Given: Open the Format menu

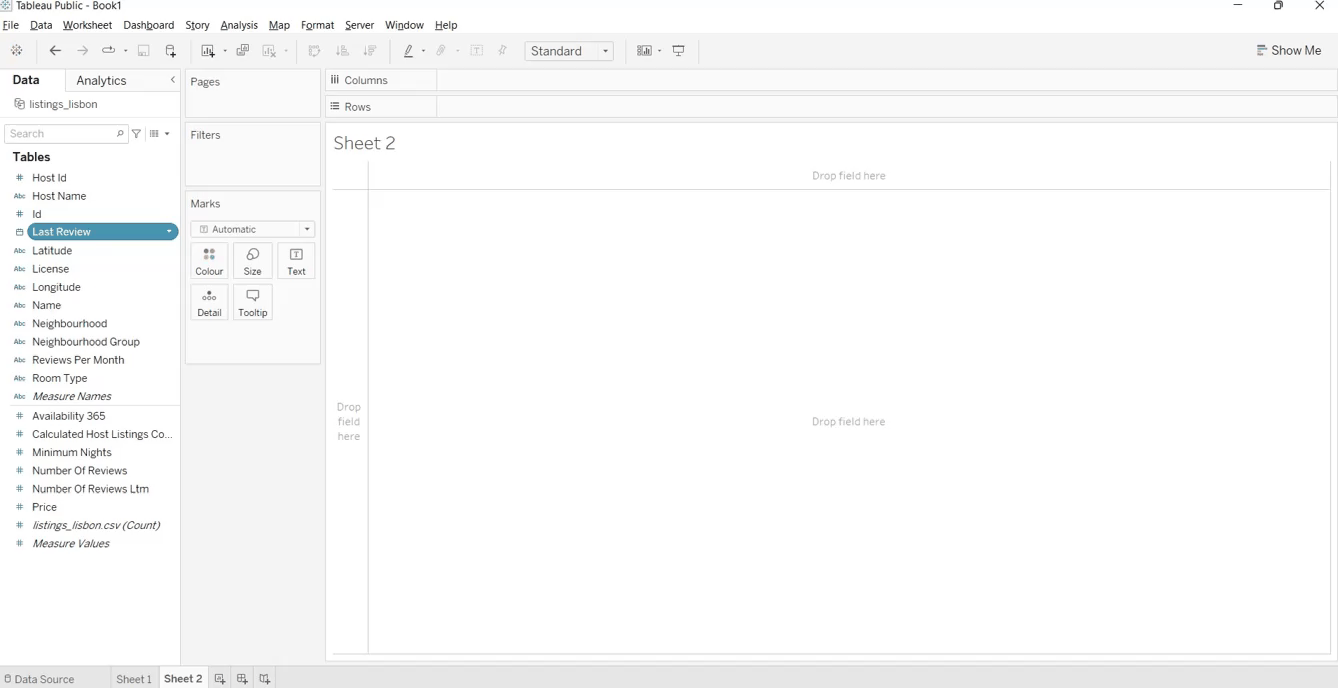Looking at the screenshot, I should point(317,25).
